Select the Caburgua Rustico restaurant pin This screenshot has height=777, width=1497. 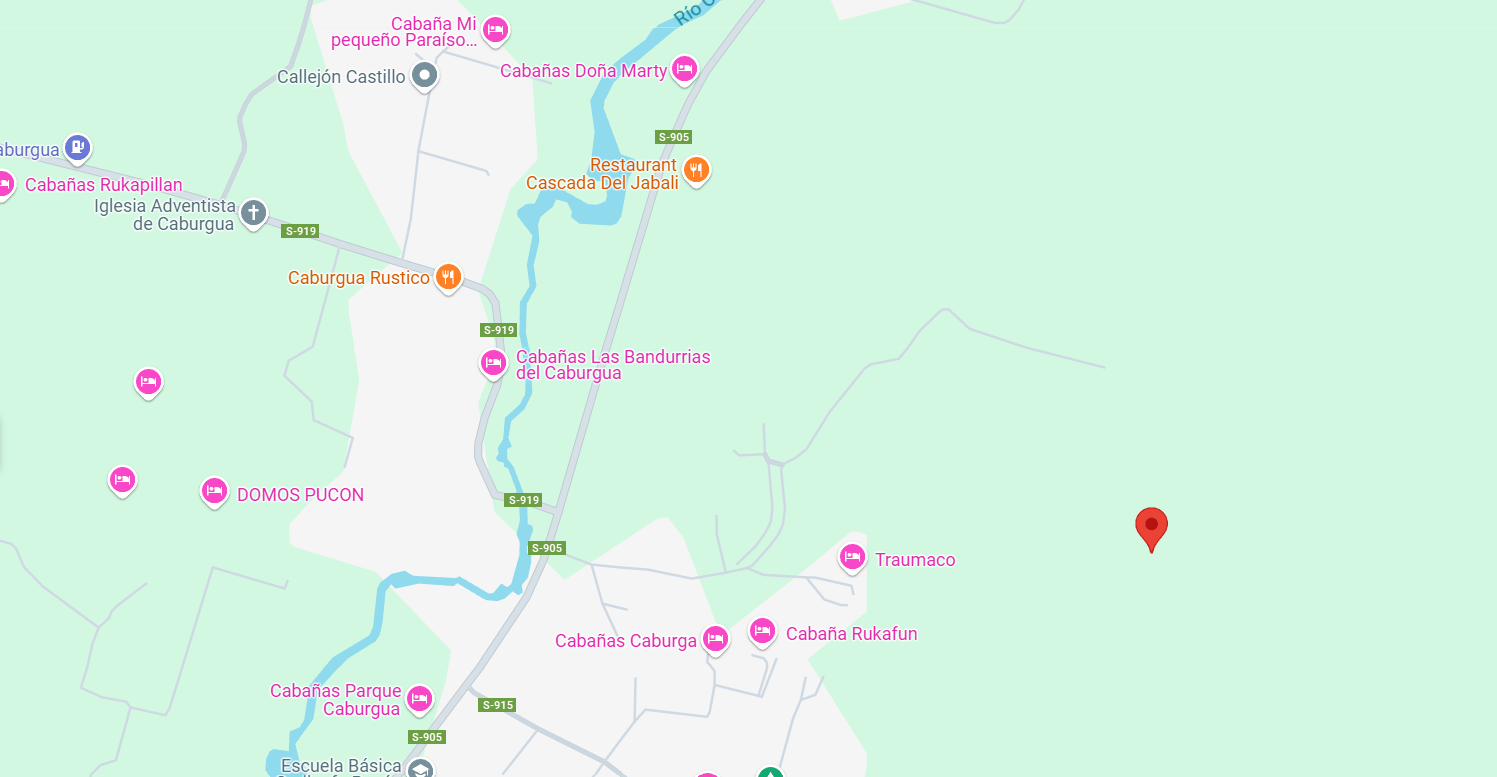(x=448, y=277)
